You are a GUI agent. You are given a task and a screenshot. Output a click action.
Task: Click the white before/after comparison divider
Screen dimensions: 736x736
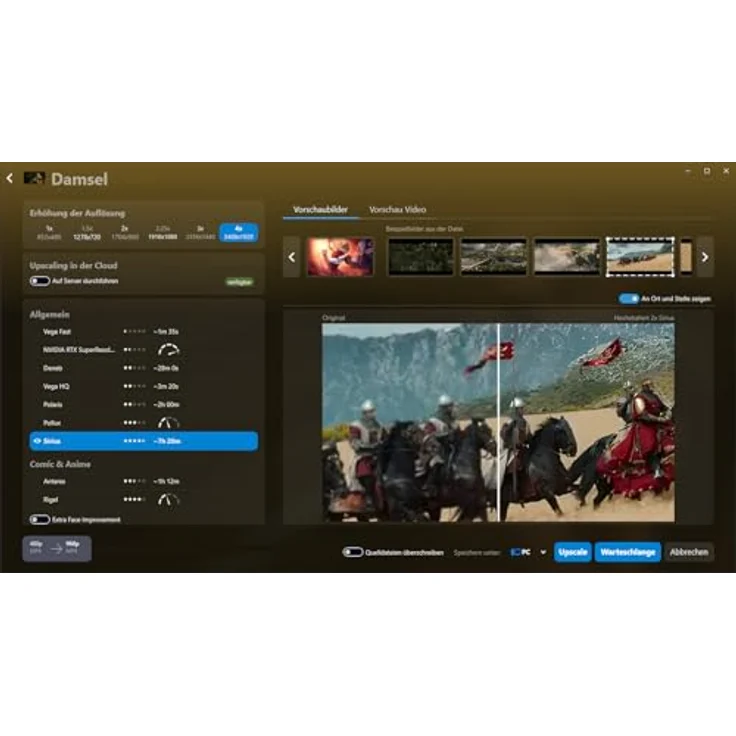(x=498, y=422)
